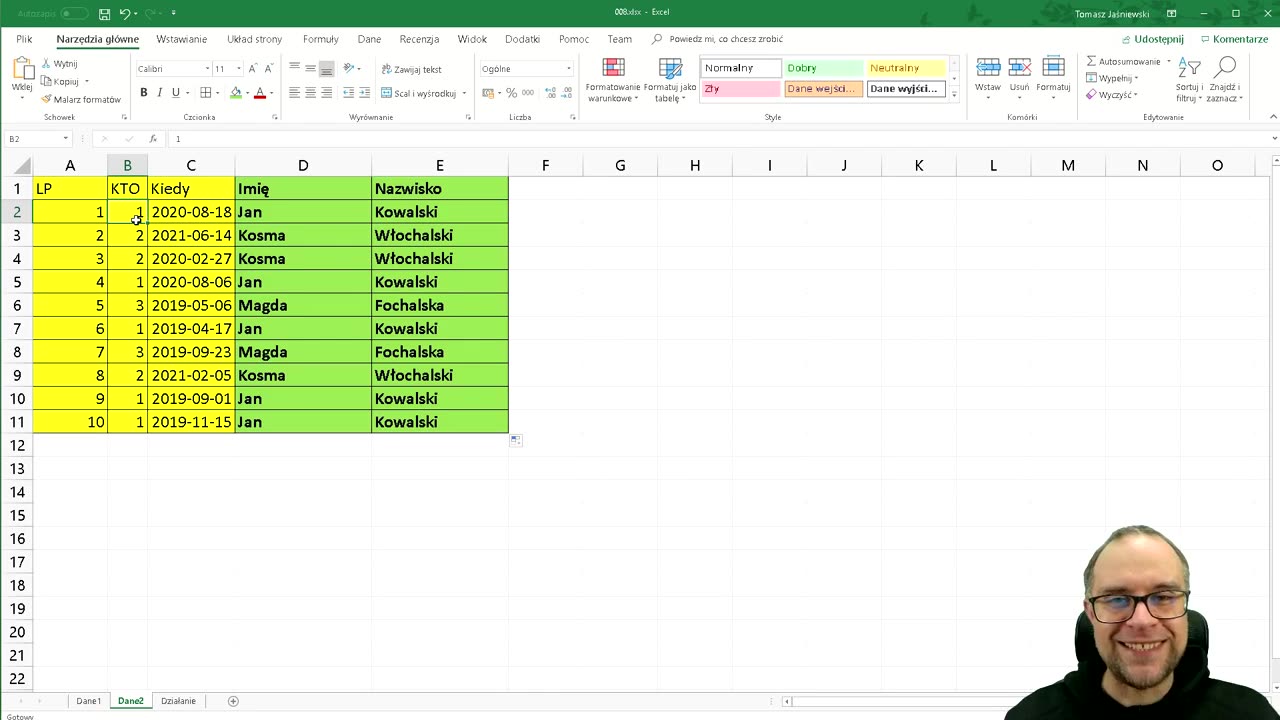Apply thousands separator 000 format
Screen dimensions: 1280x720
[528, 93]
